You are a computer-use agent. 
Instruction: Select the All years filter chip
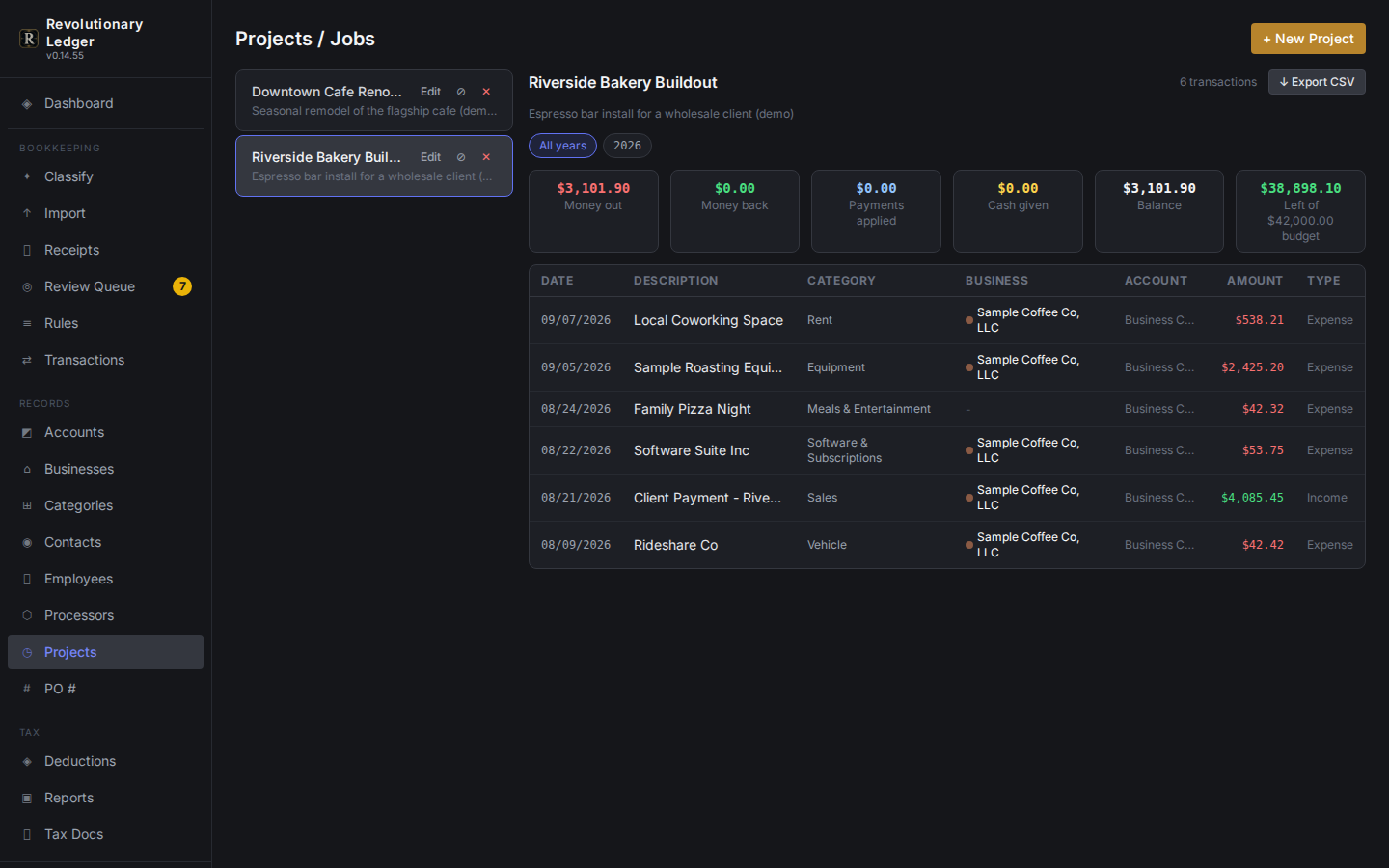562,146
